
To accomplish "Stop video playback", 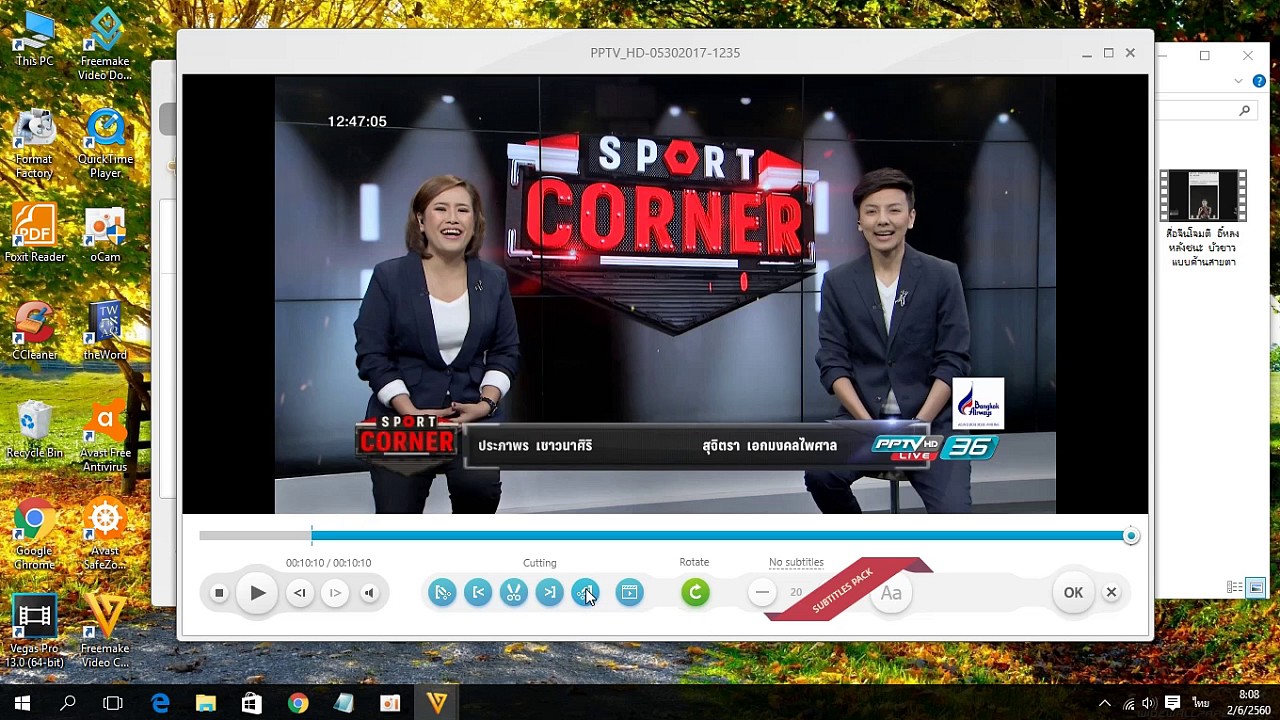I will pyautogui.click(x=219, y=593).
